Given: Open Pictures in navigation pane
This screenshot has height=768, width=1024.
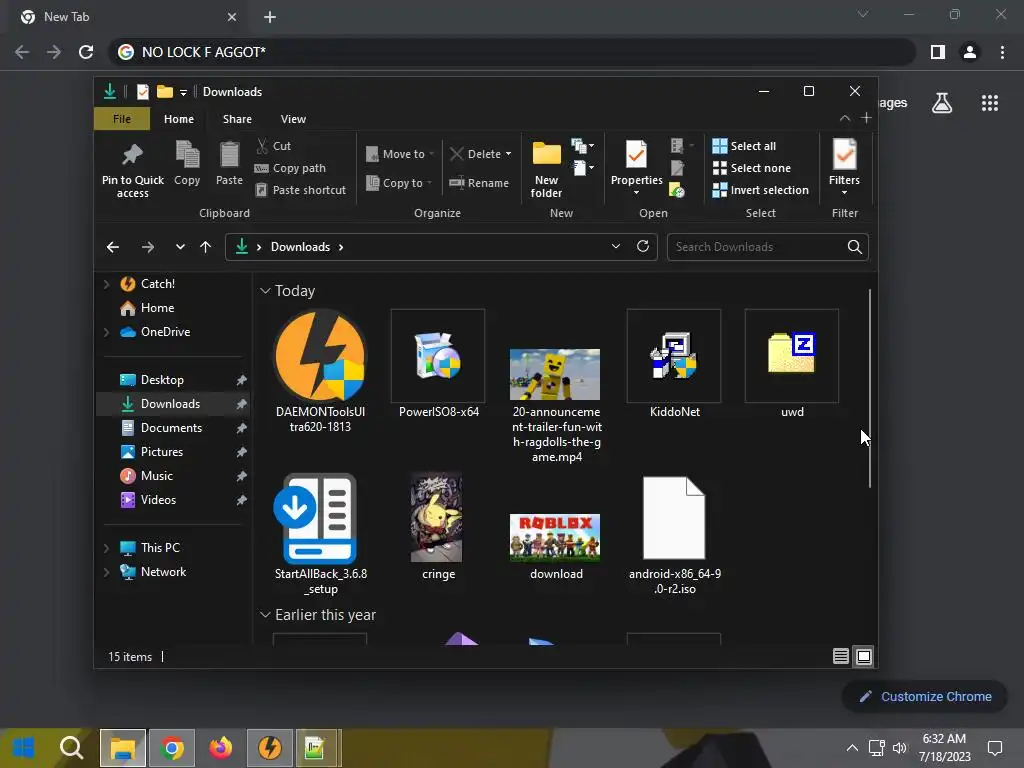Looking at the screenshot, I should (x=152, y=452).
